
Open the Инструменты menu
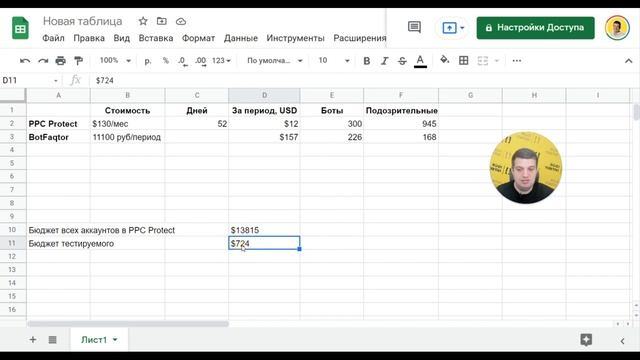(296, 38)
